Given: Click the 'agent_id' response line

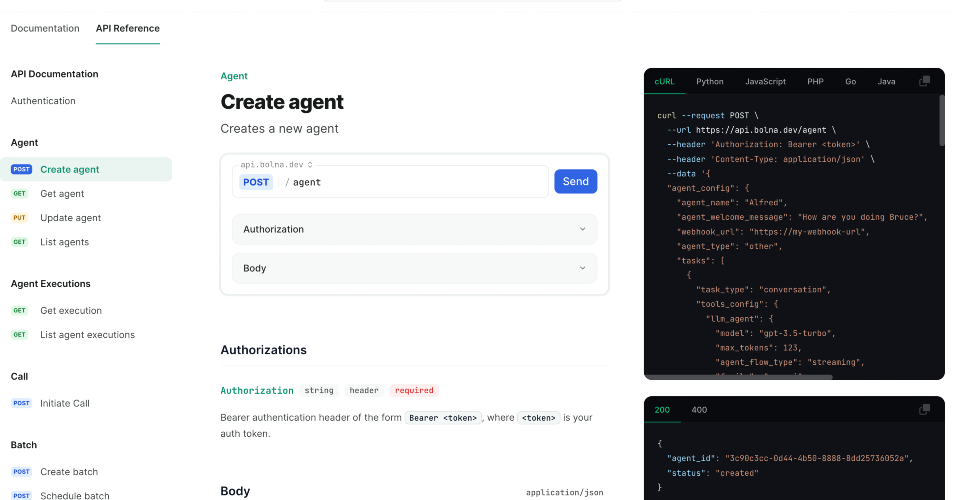Looking at the screenshot, I should tap(790, 459).
